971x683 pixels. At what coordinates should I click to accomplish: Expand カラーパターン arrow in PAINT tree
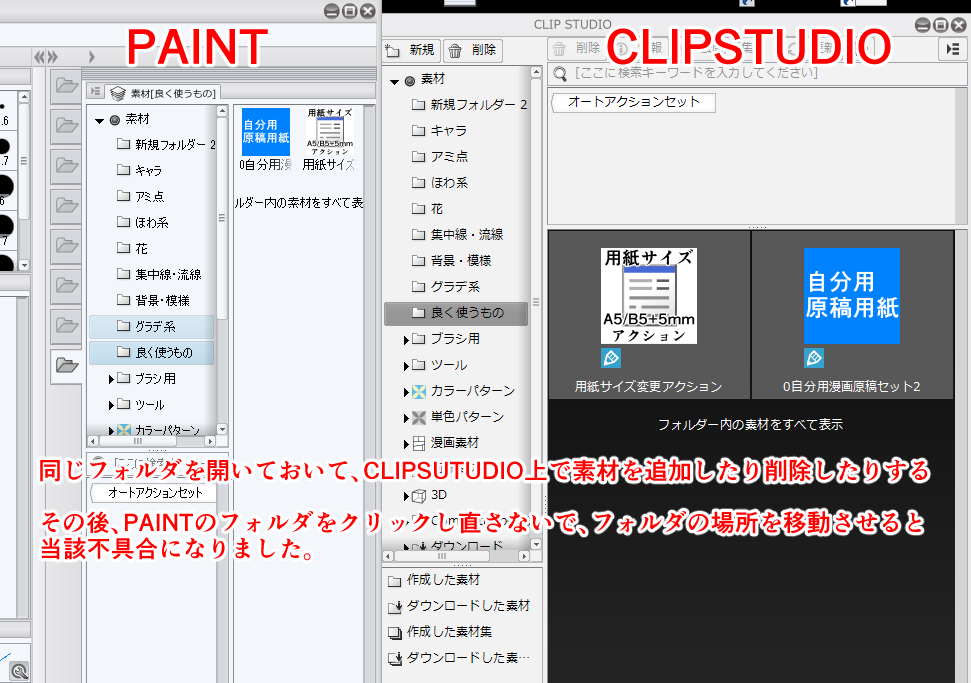tap(111, 430)
